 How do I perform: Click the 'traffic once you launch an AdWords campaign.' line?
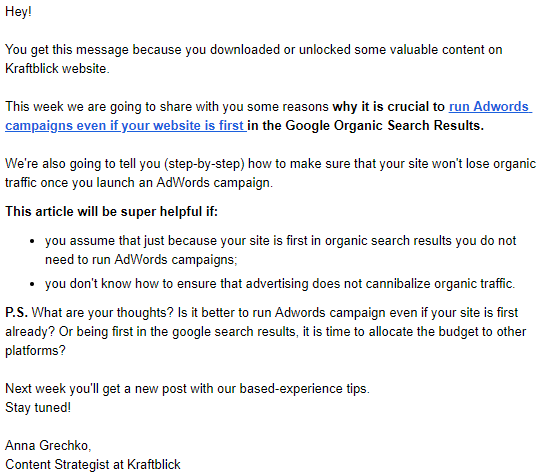[139, 182]
